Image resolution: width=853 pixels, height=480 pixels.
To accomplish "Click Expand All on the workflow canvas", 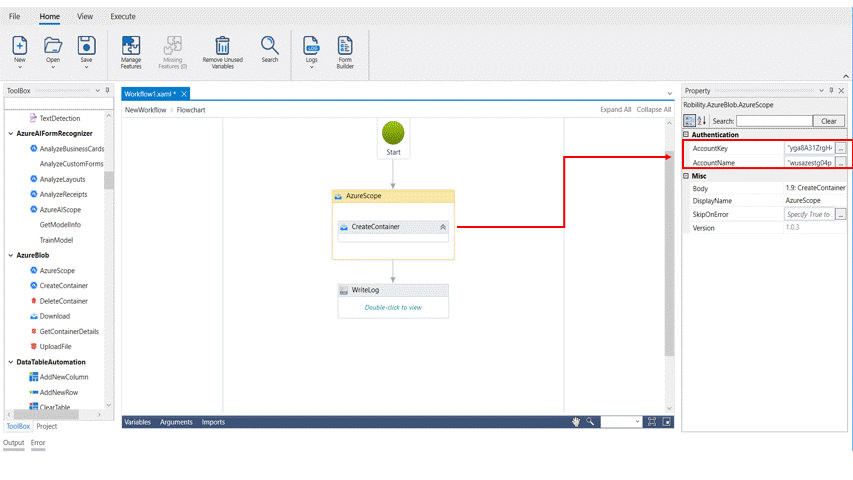I will click(x=615, y=110).
